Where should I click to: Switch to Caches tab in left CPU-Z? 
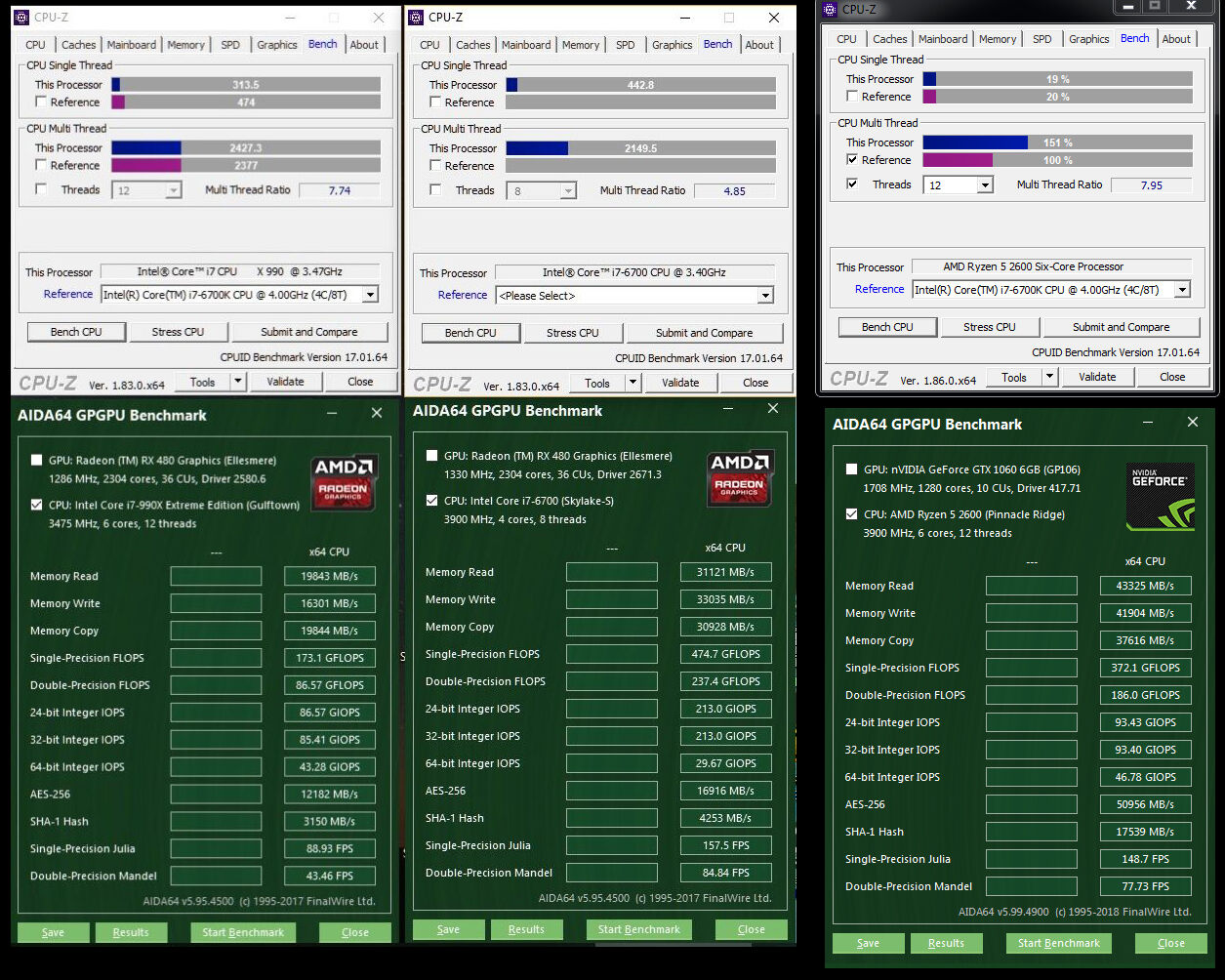[x=79, y=45]
